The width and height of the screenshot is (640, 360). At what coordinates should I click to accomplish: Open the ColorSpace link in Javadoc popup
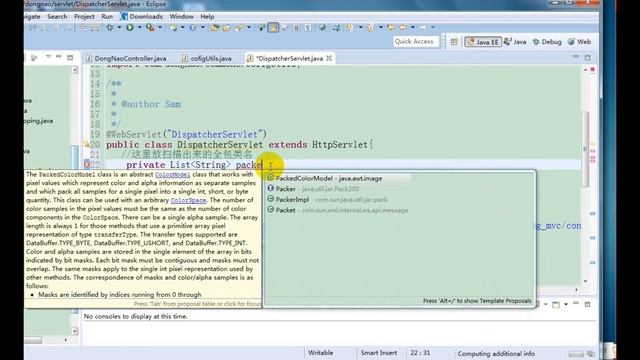(x=188, y=200)
